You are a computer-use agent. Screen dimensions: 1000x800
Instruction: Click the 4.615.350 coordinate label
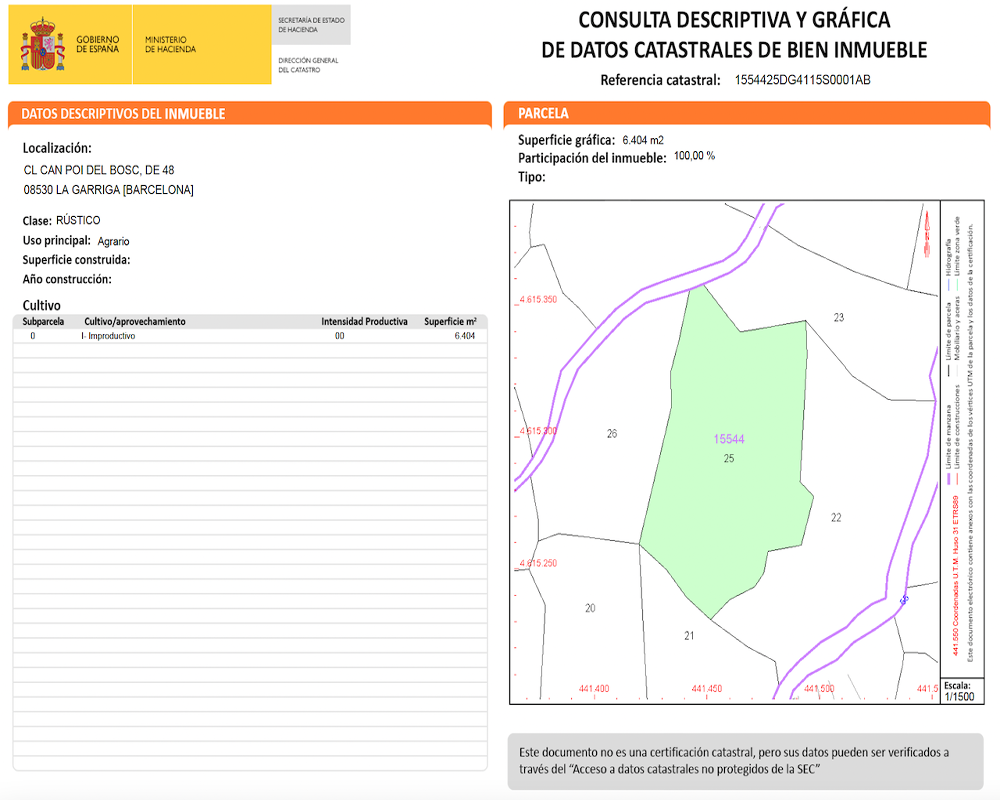538,299
